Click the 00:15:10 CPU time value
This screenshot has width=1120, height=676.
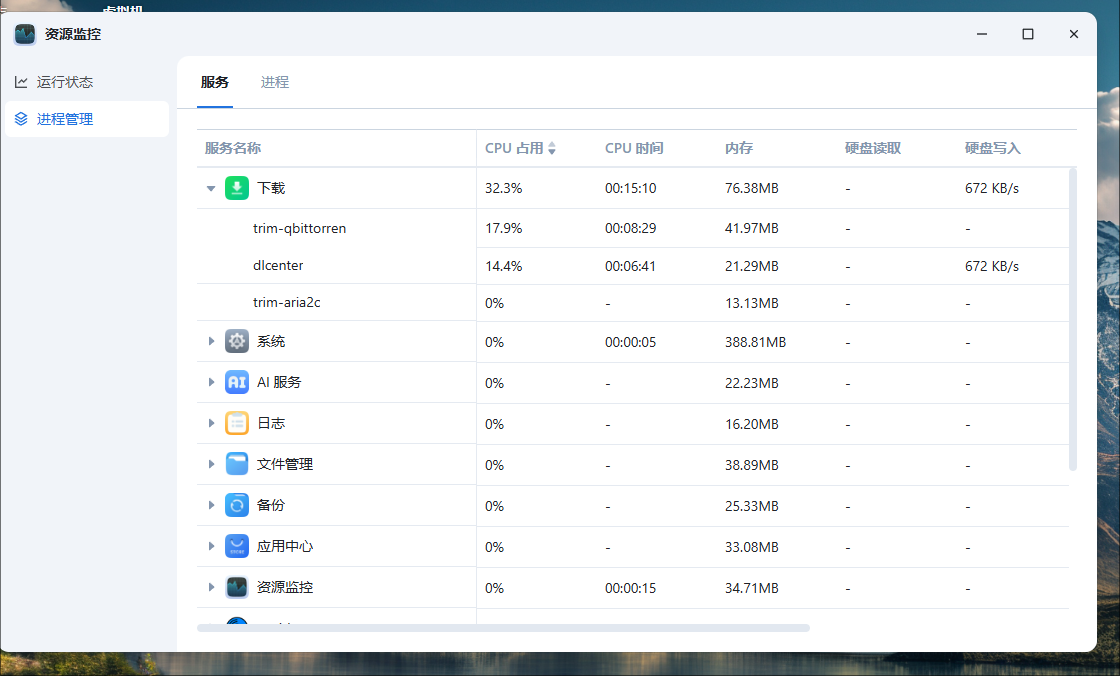630,188
